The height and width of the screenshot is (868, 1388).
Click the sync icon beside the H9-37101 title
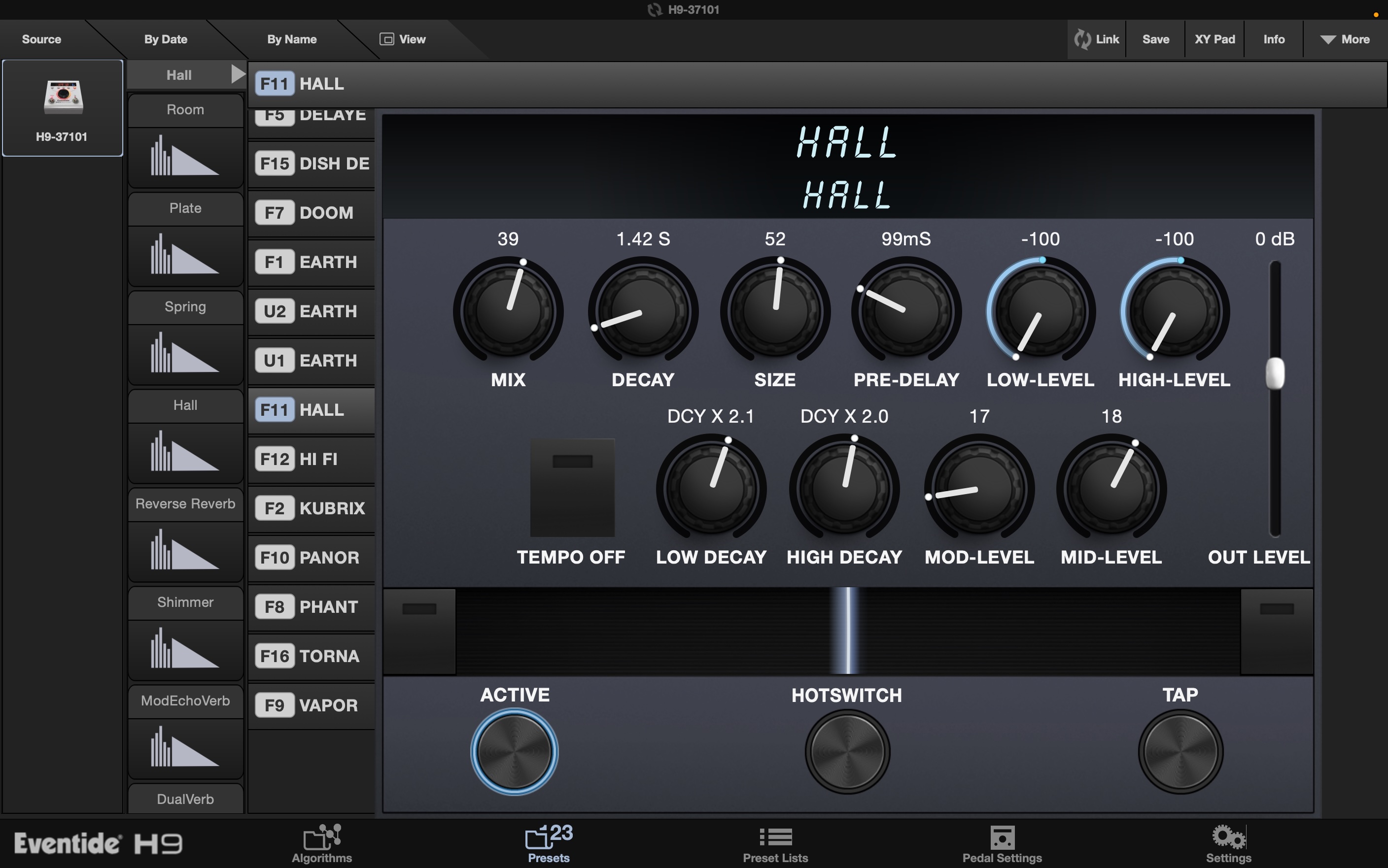click(x=655, y=10)
